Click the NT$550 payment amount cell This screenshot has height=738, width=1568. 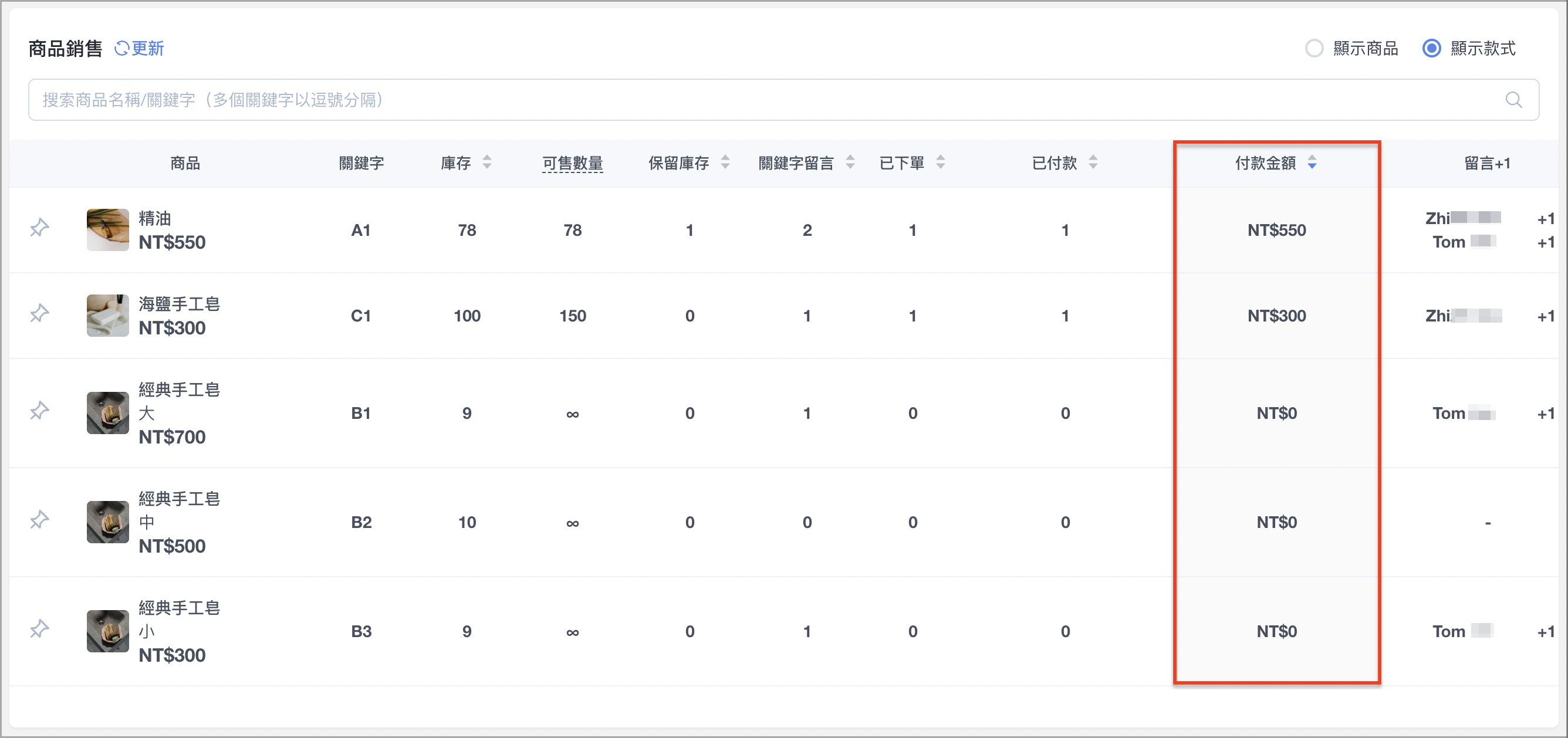pos(1276,230)
